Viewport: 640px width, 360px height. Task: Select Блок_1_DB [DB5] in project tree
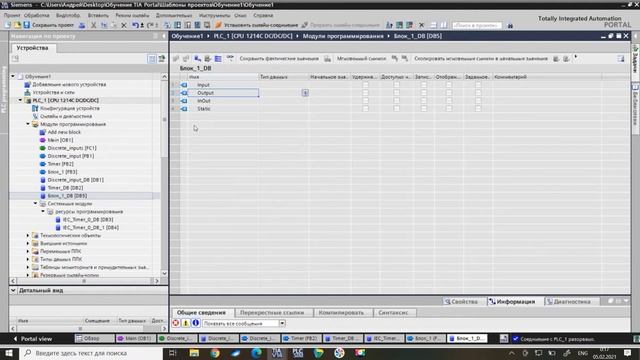67,196
